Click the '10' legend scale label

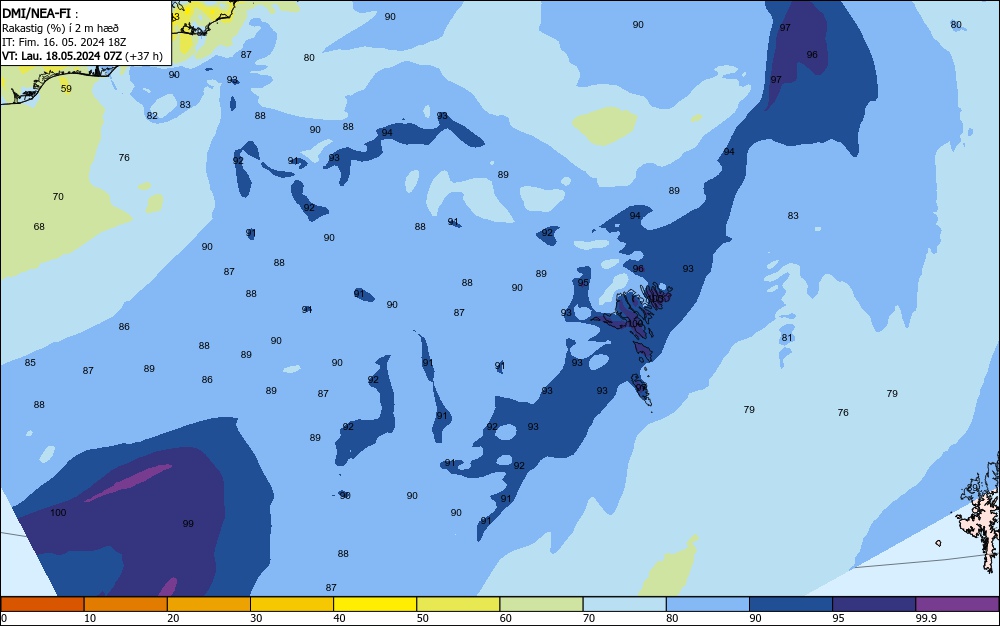tap(90, 618)
